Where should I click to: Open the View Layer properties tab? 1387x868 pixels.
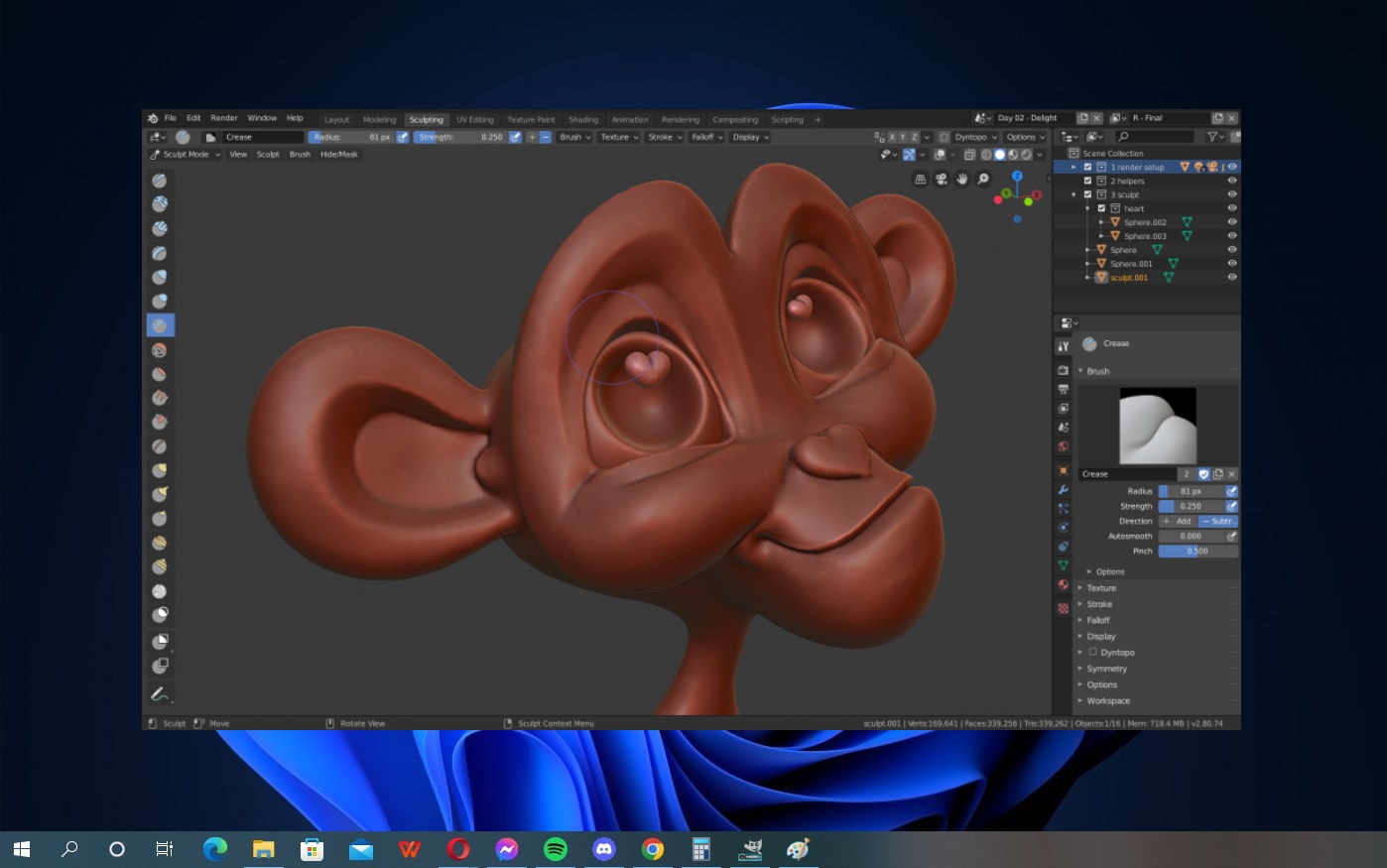tap(1064, 408)
